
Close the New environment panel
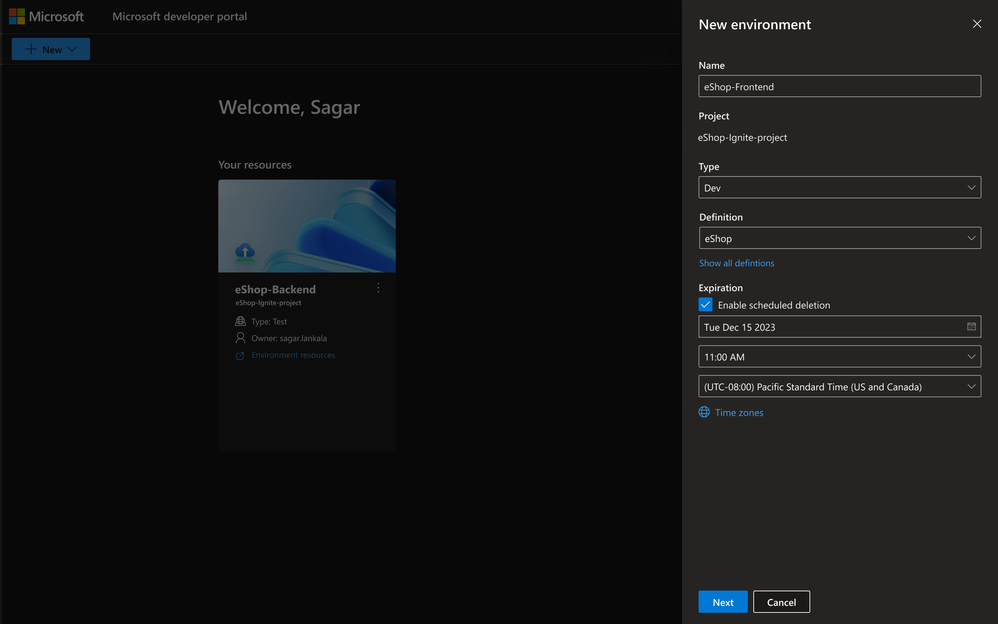coord(976,24)
